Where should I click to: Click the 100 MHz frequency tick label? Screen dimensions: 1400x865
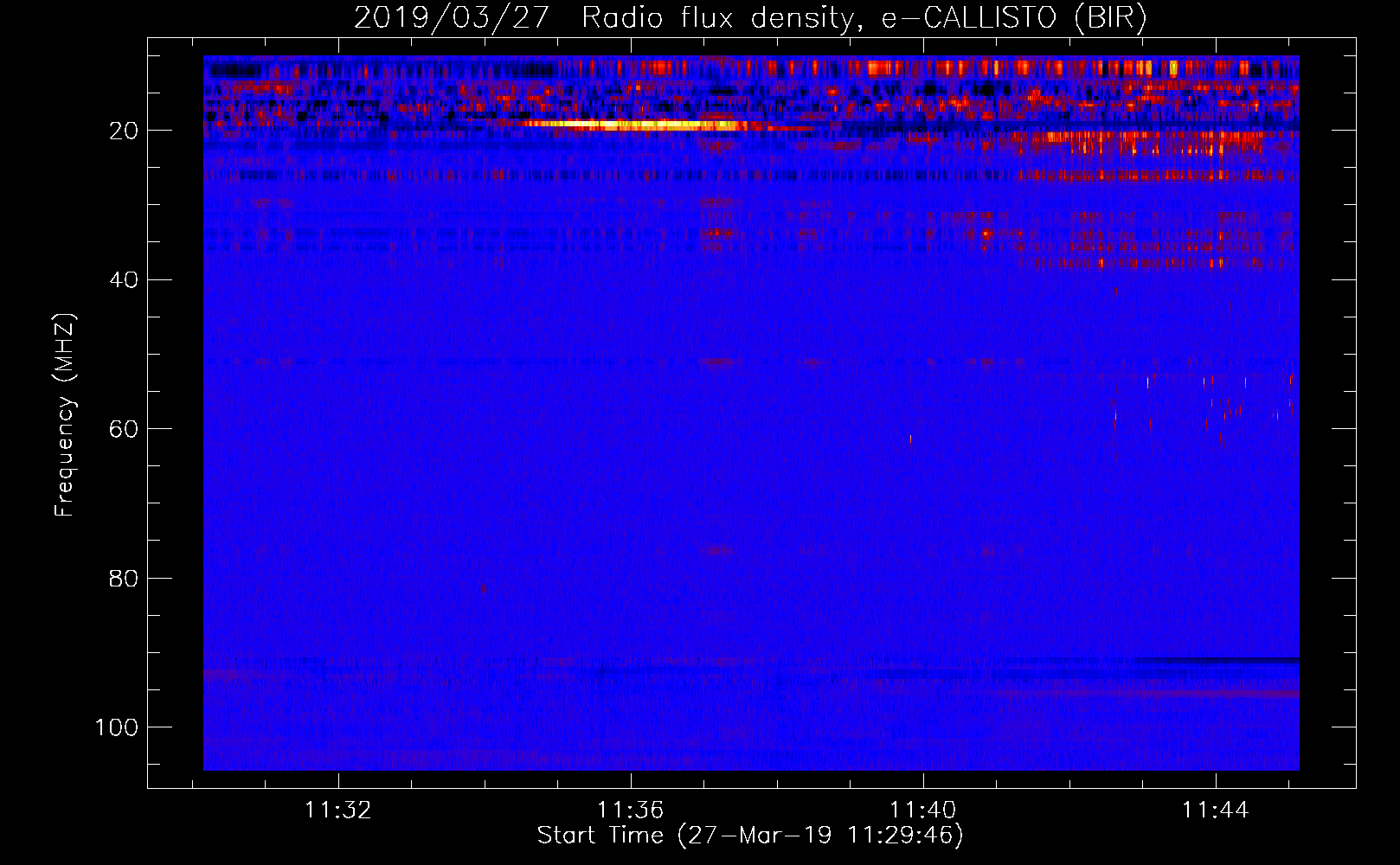[116, 727]
